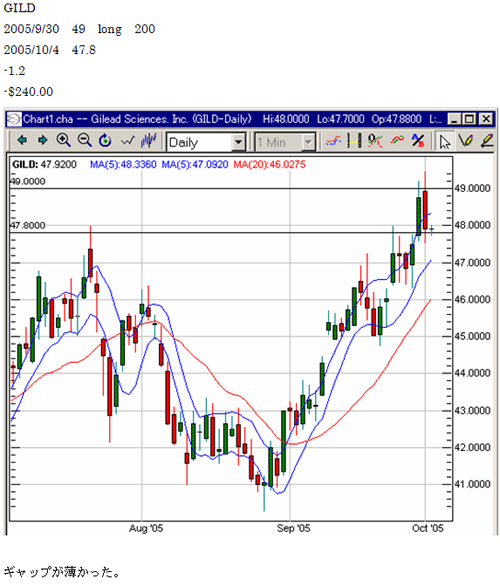Zoom in with the plus magnifier

point(64,141)
